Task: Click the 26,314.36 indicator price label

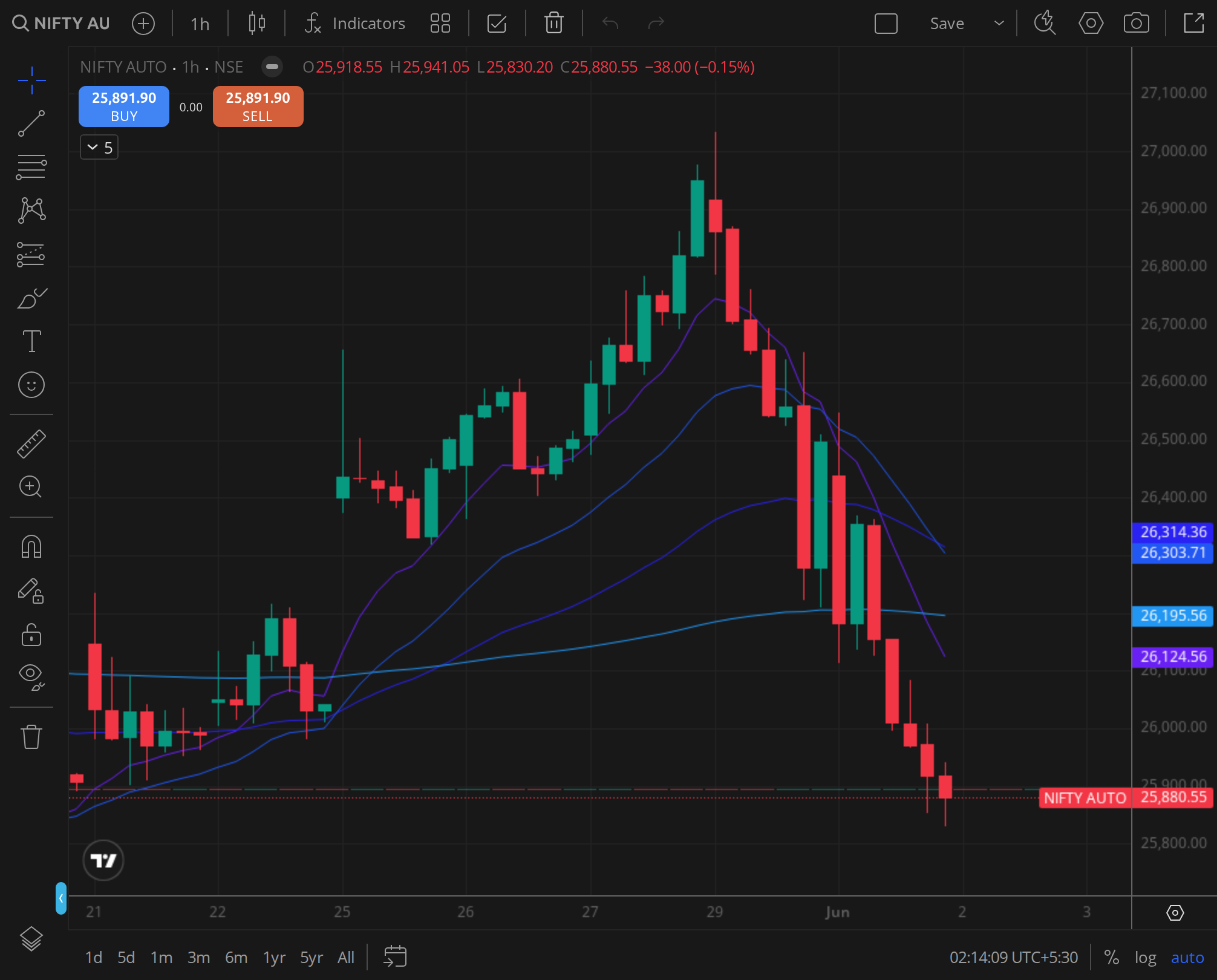Action: coord(1173,532)
